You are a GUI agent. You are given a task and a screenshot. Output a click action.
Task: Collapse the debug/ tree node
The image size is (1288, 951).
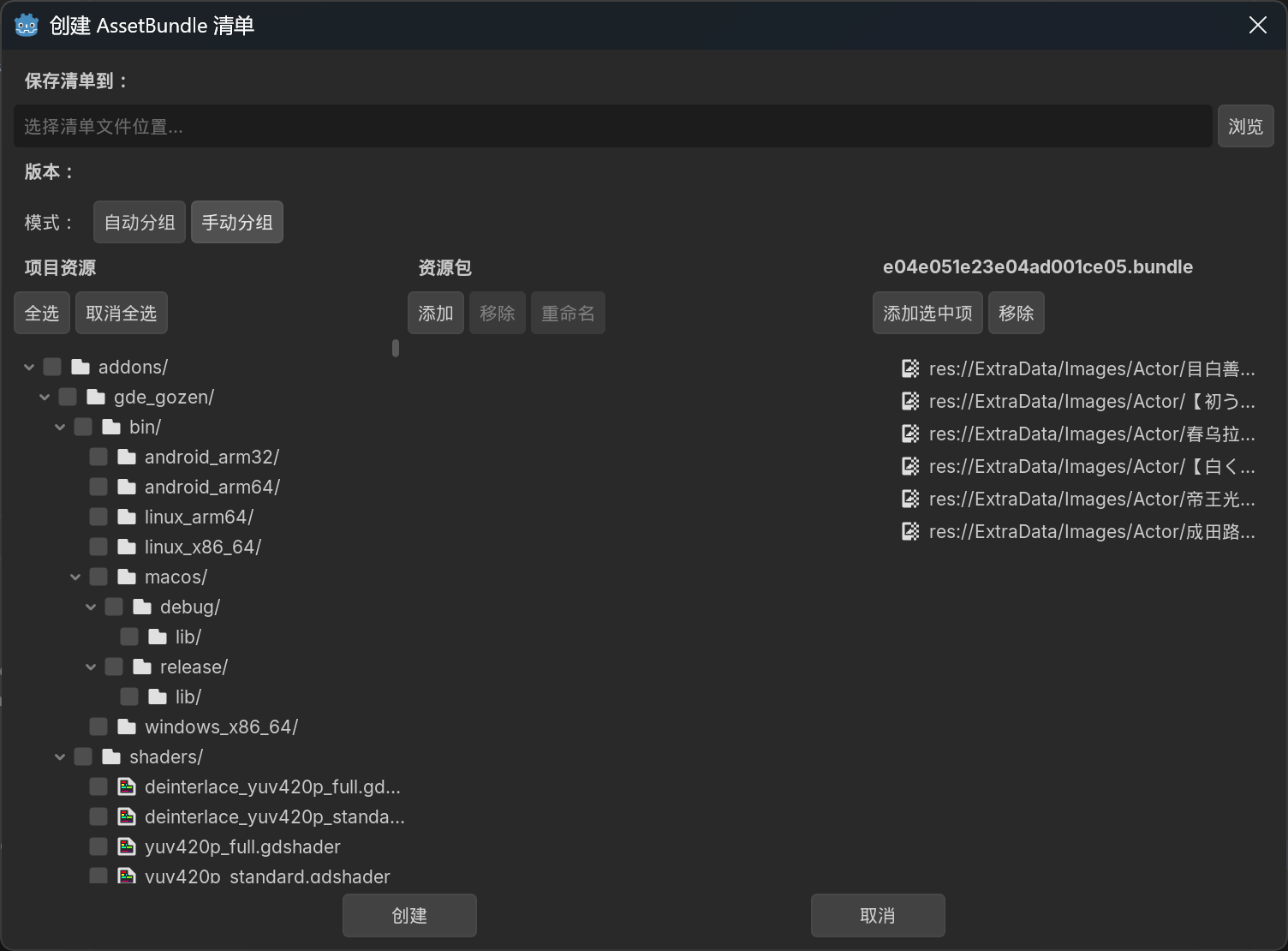tap(91, 607)
